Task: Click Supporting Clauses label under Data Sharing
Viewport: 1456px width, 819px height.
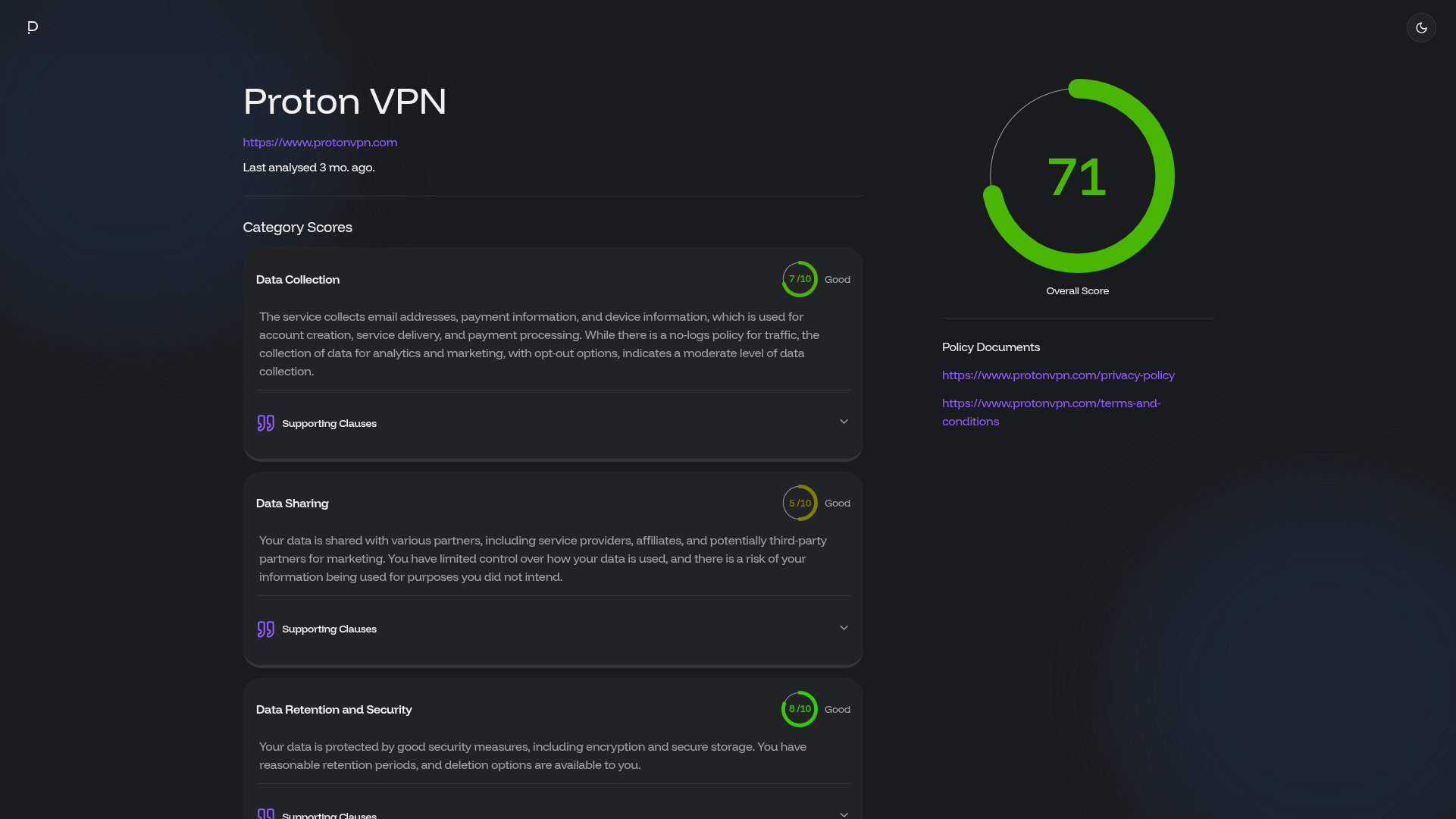Action: (x=329, y=629)
